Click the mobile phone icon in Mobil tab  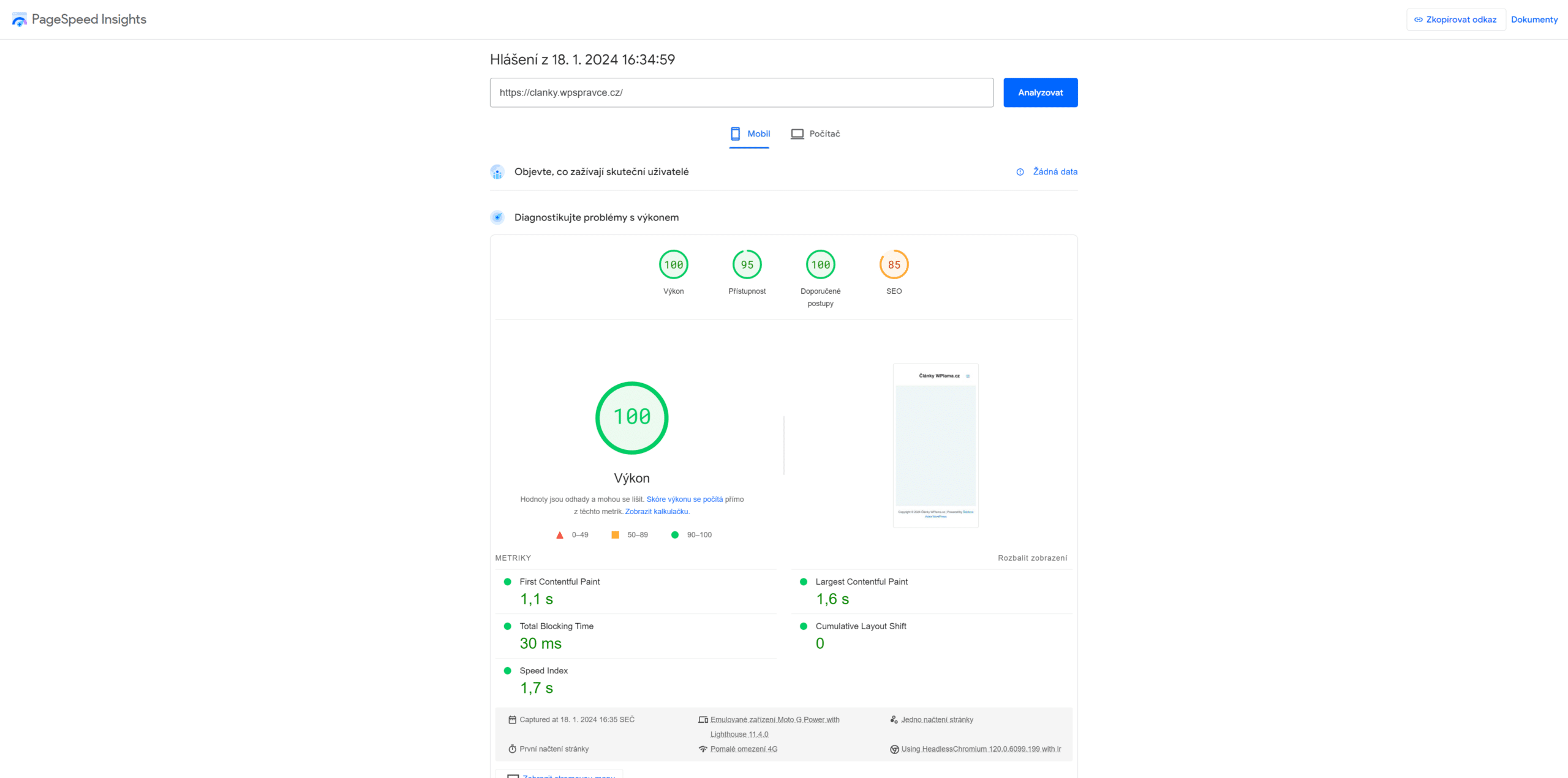click(x=735, y=133)
